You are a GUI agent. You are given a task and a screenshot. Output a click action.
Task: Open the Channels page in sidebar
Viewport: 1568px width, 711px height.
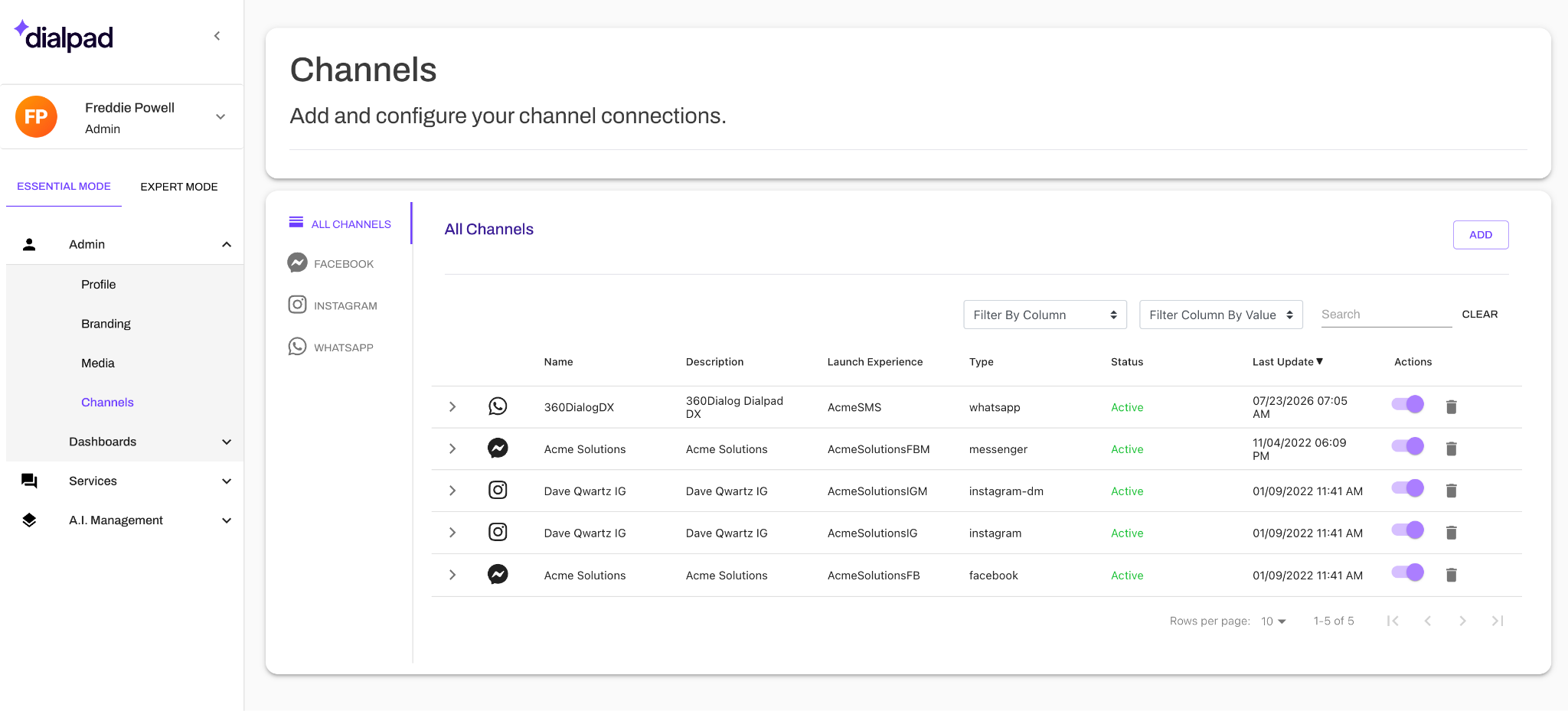click(107, 403)
